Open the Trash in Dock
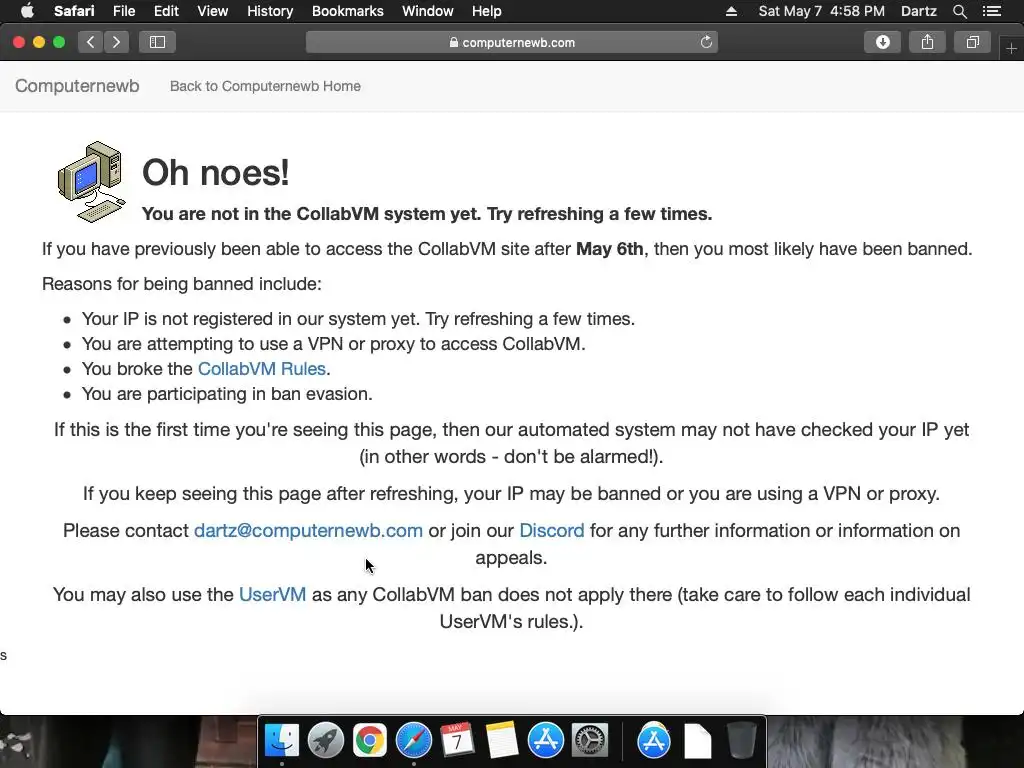 coord(741,741)
